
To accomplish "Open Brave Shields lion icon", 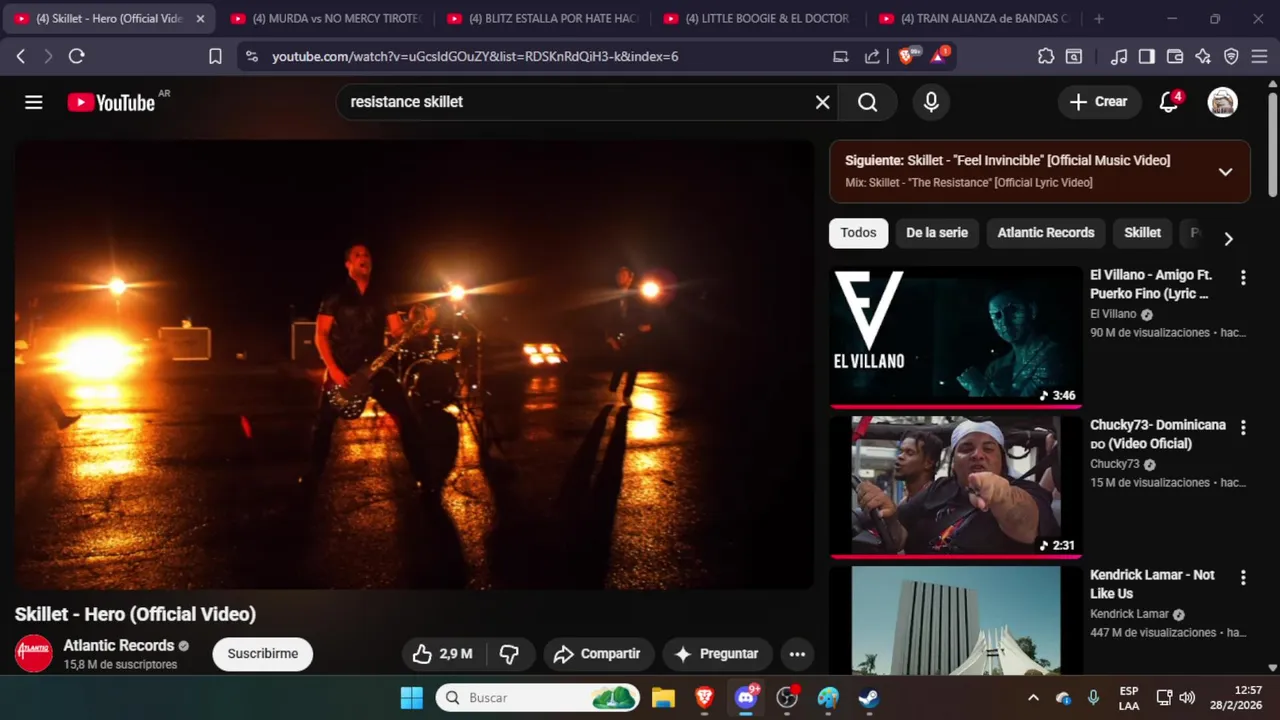I will pyautogui.click(x=906, y=56).
